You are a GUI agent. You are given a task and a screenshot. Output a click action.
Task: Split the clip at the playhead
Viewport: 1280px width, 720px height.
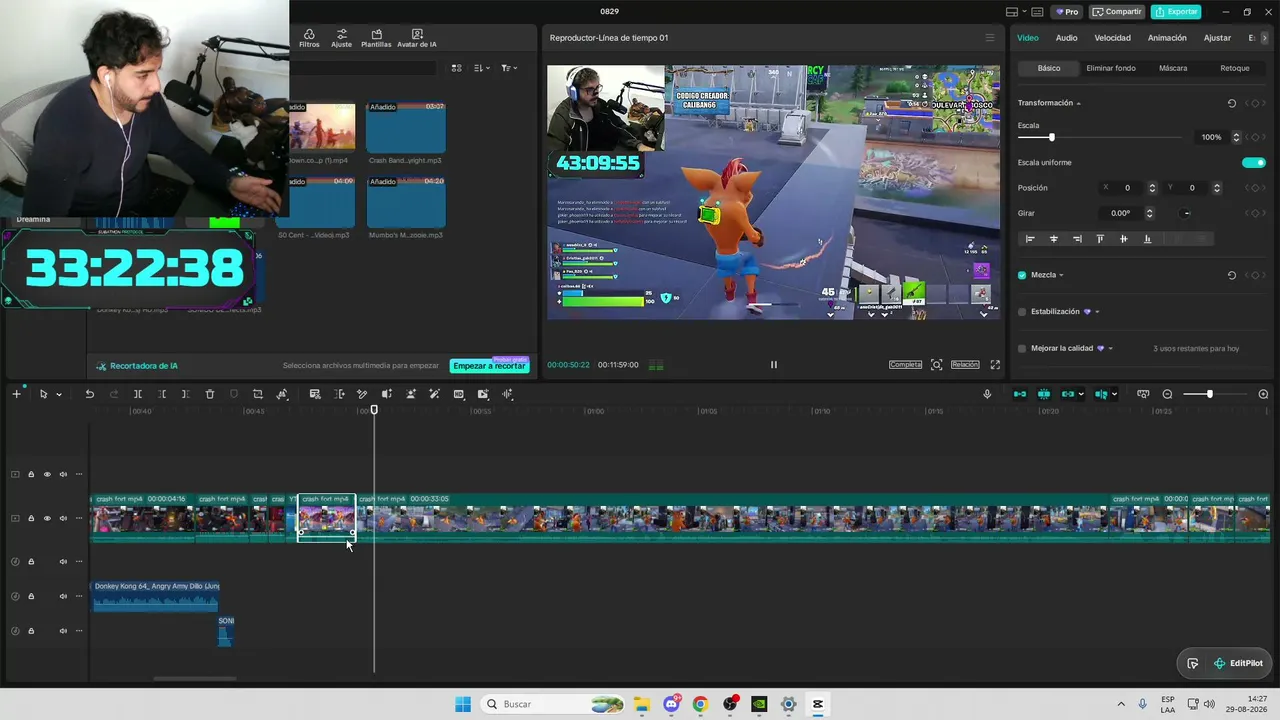[138, 394]
